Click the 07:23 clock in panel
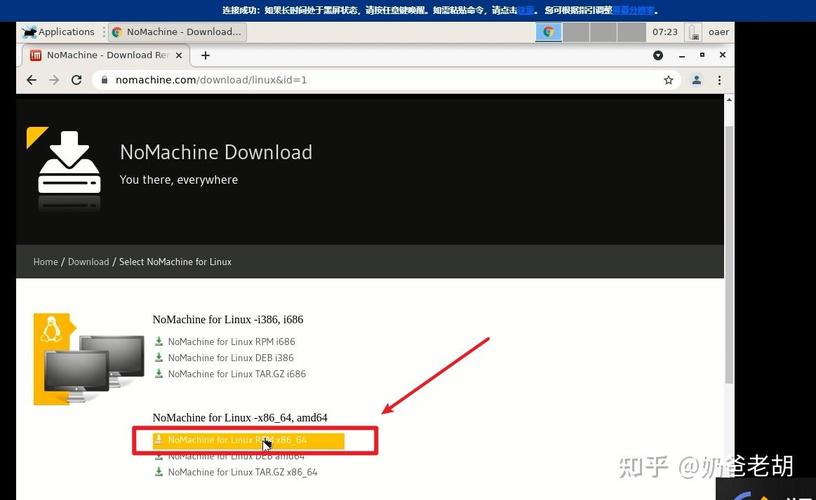 pyautogui.click(x=665, y=32)
